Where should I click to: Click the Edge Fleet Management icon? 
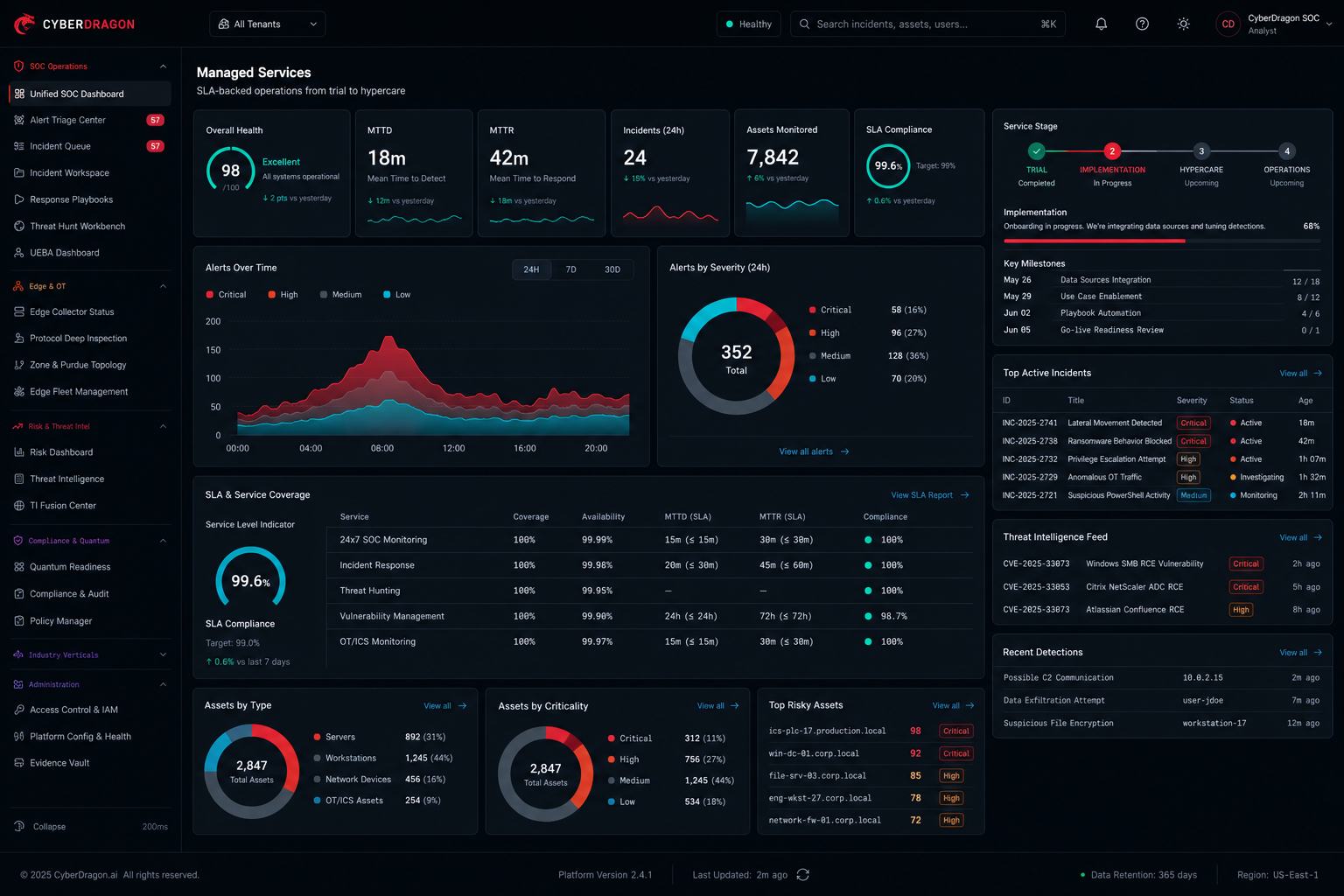tap(19, 391)
